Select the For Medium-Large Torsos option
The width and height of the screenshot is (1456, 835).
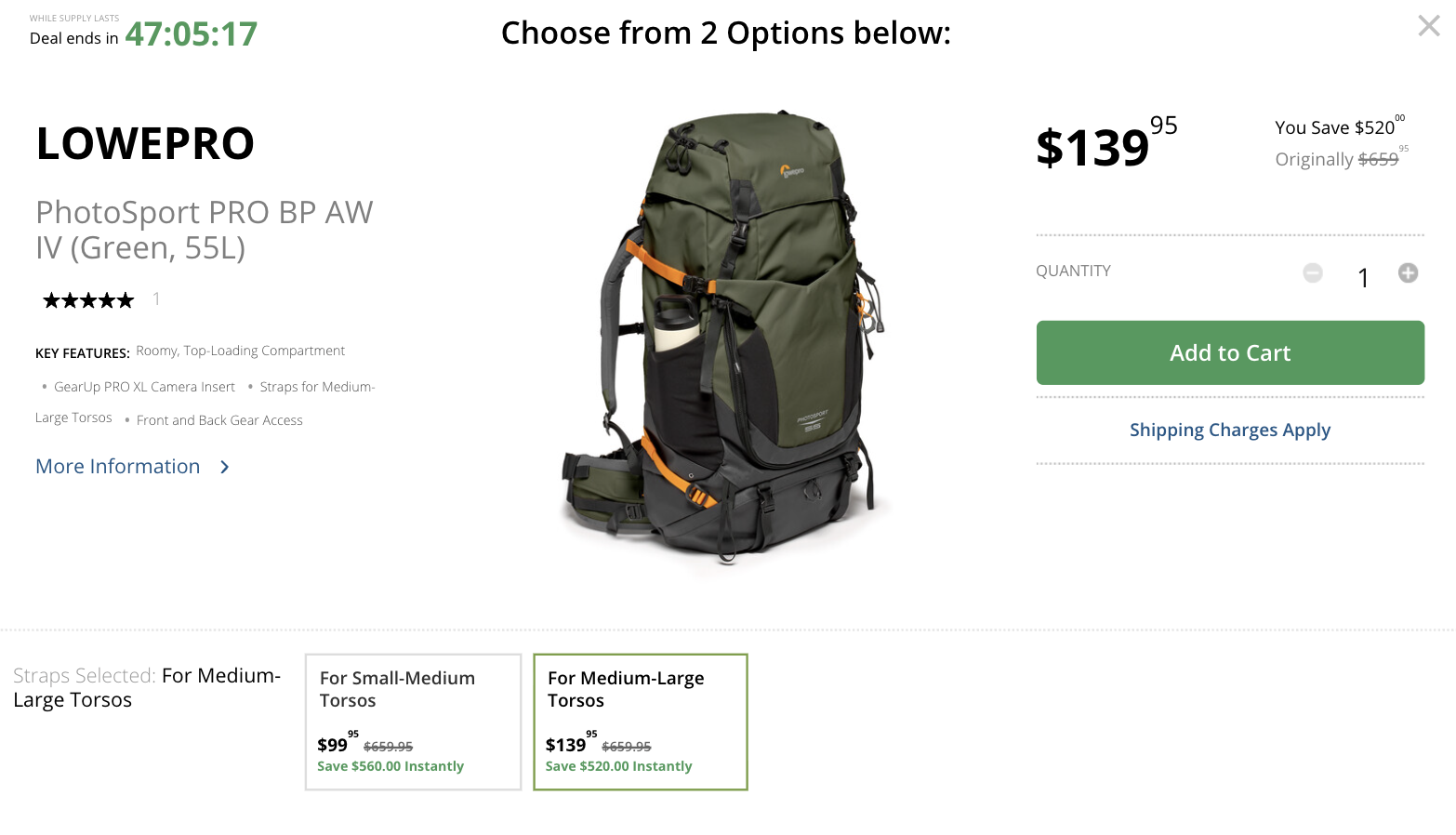point(640,722)
